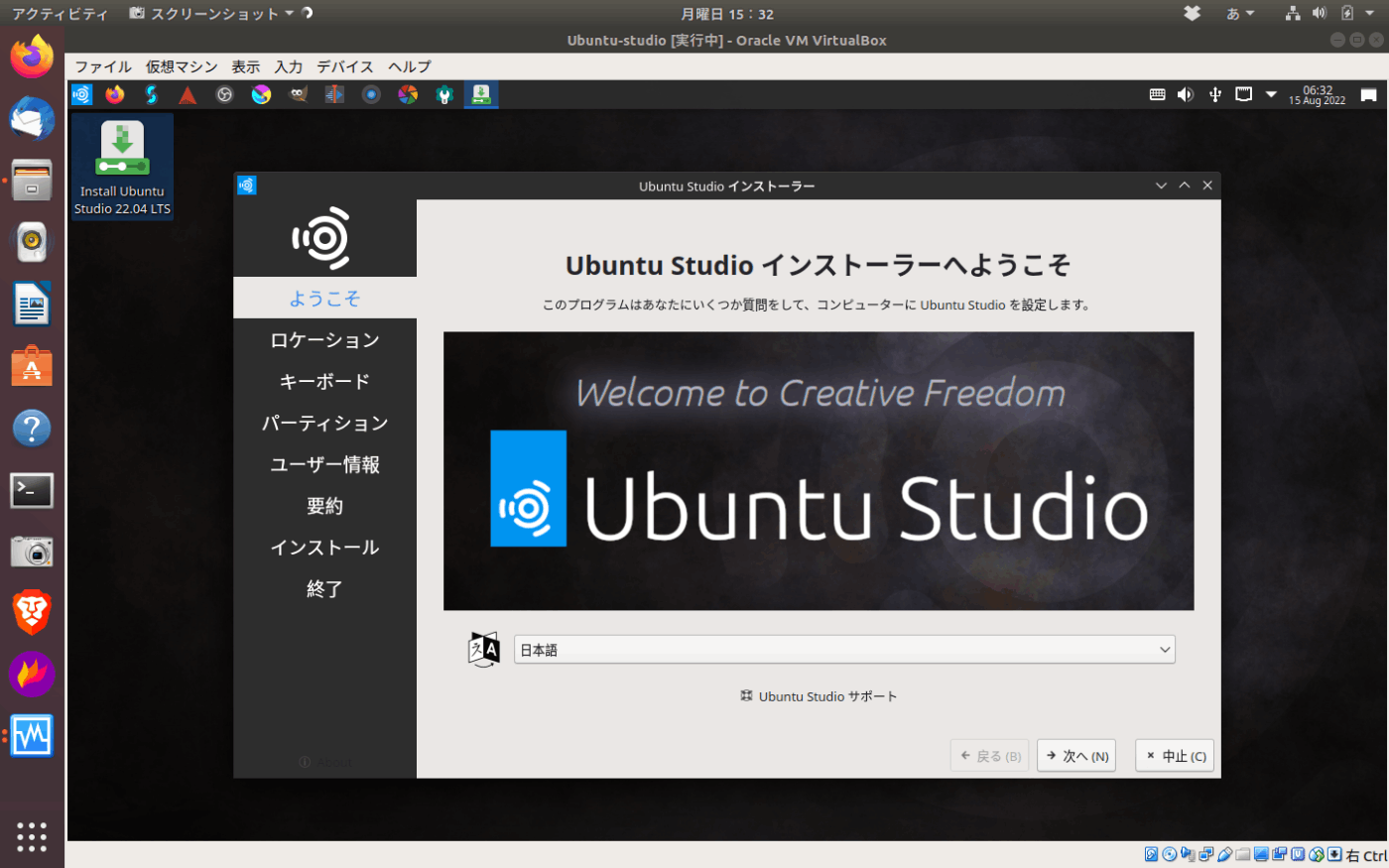Open Rhythmbox from the Ubuntu dock

click(x=32, y=242)
